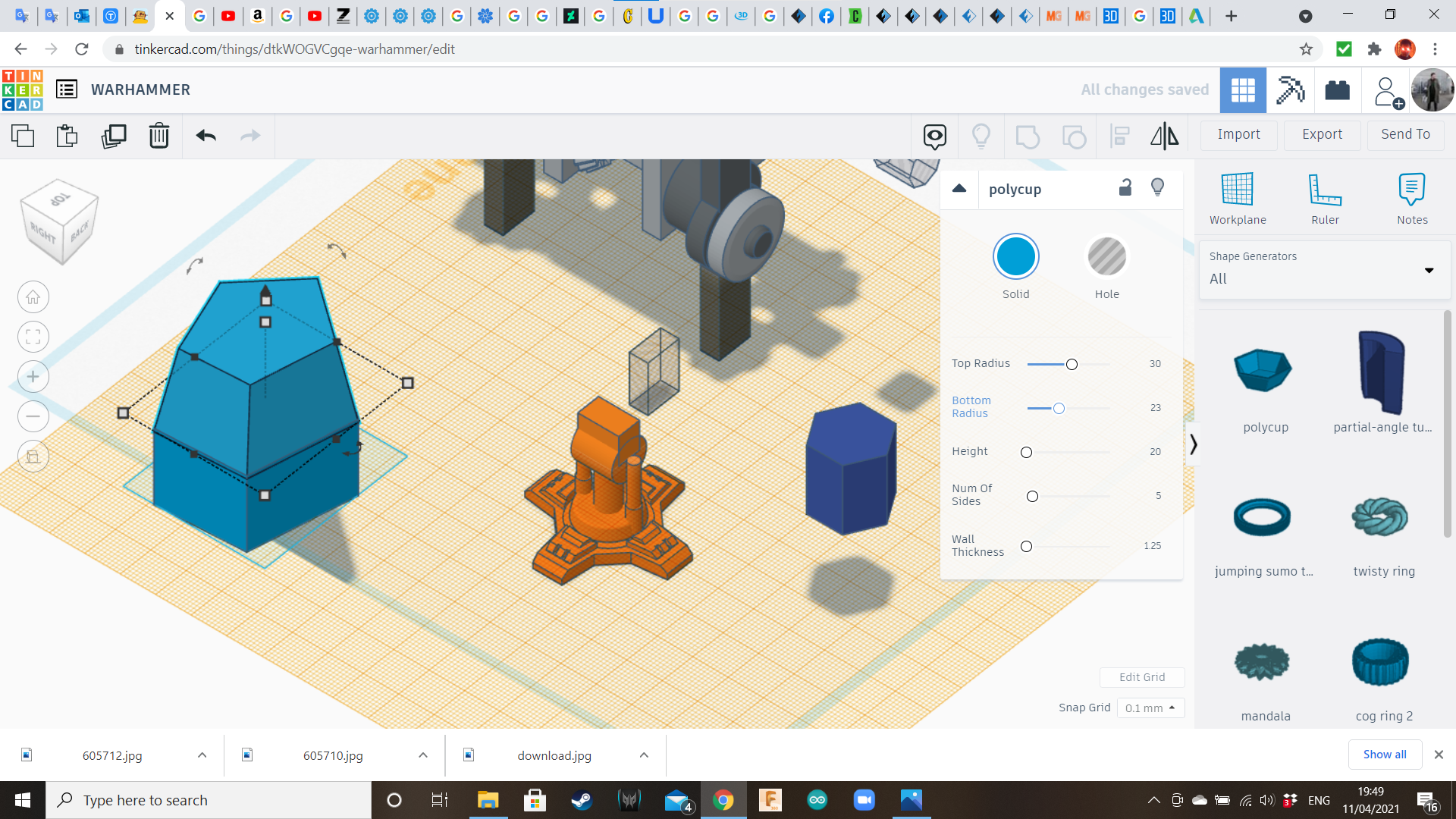The height and width of the screenshot is (819, 1456).
Task: Set shape to Hole
Action: pos(1106,256)
